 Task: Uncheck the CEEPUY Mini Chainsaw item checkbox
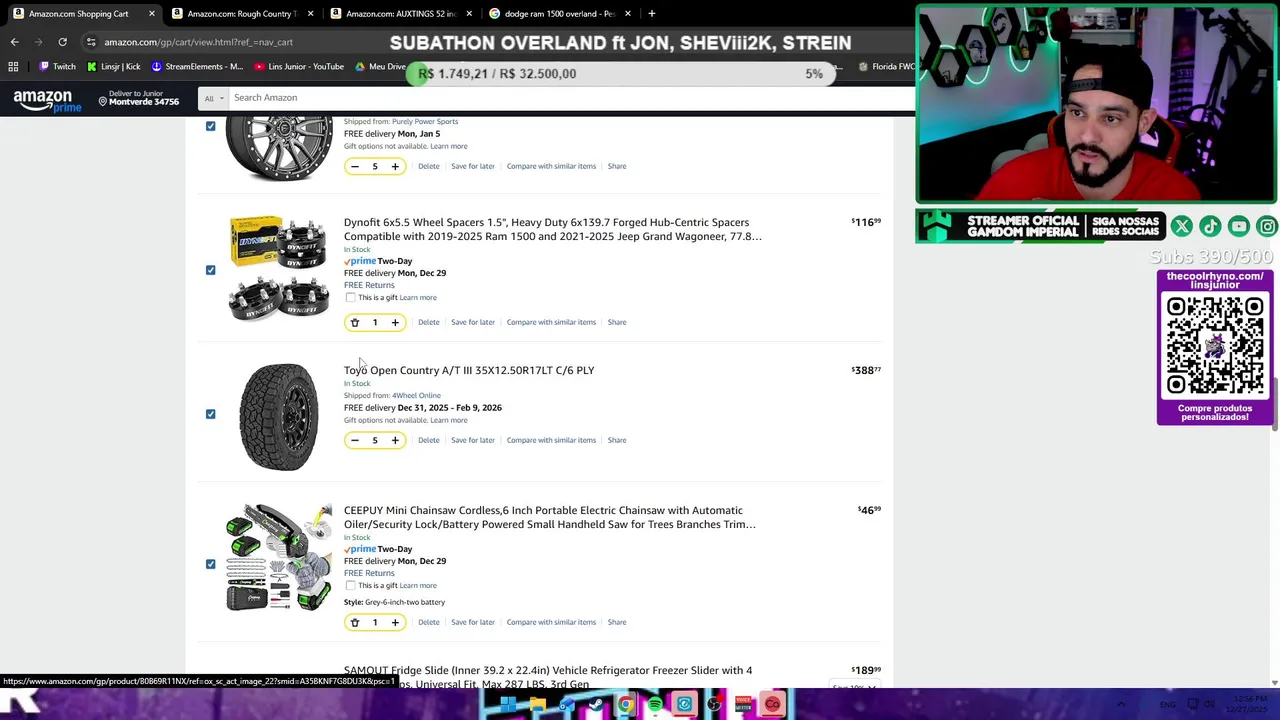click(210, 564)
